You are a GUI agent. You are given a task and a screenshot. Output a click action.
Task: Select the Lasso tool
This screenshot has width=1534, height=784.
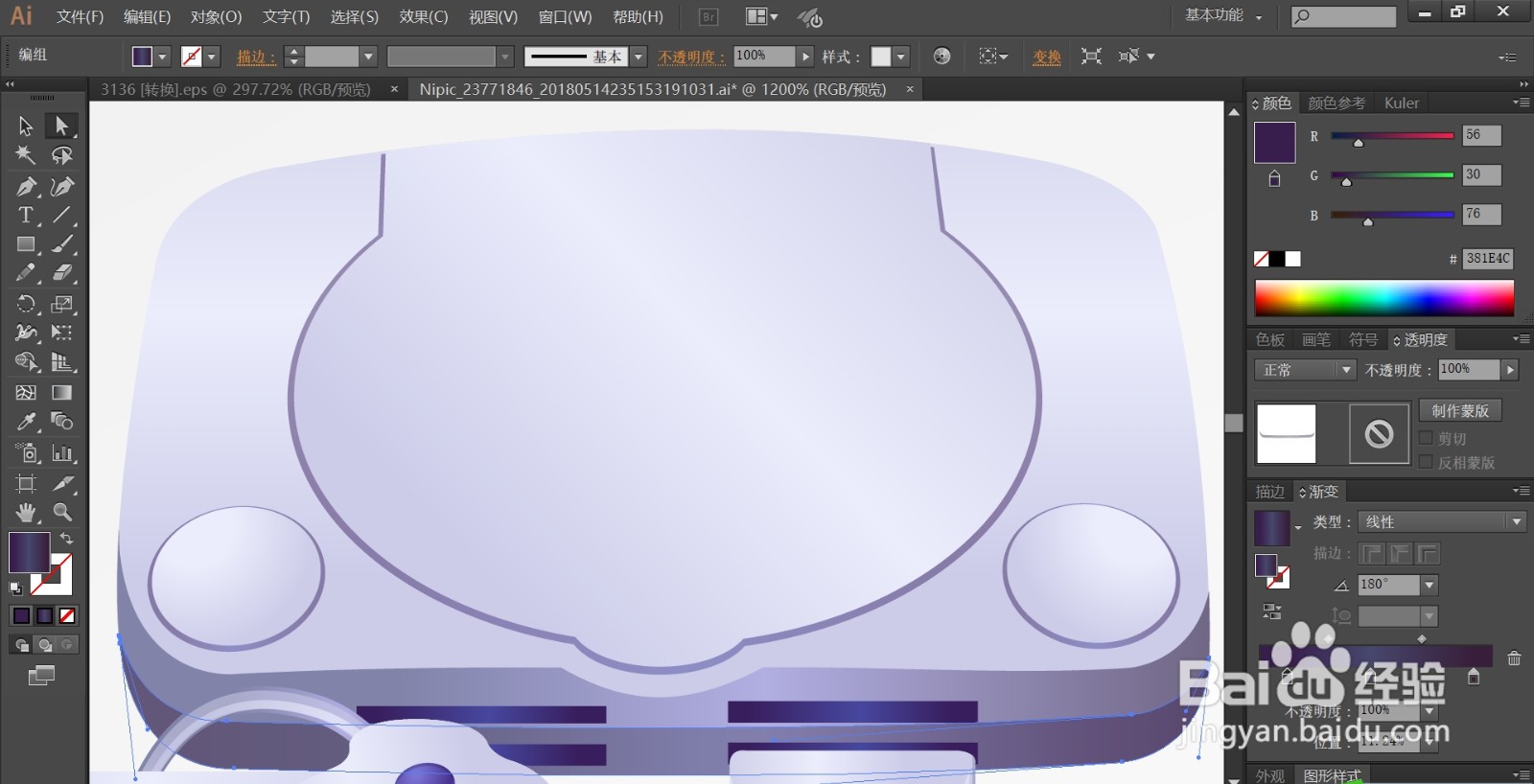coord(62,155)
